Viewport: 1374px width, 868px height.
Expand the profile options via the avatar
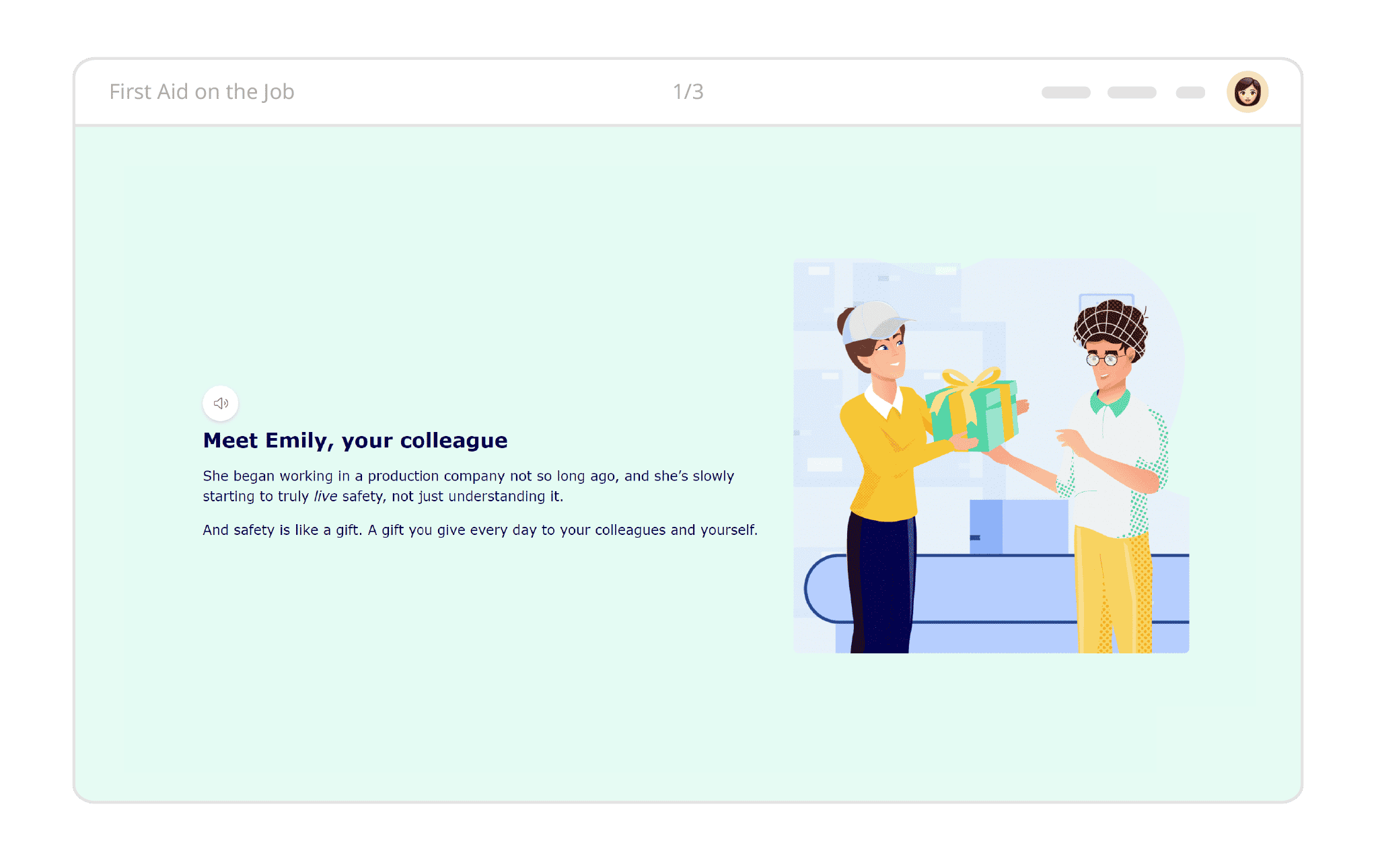(x=1248, y=92)
